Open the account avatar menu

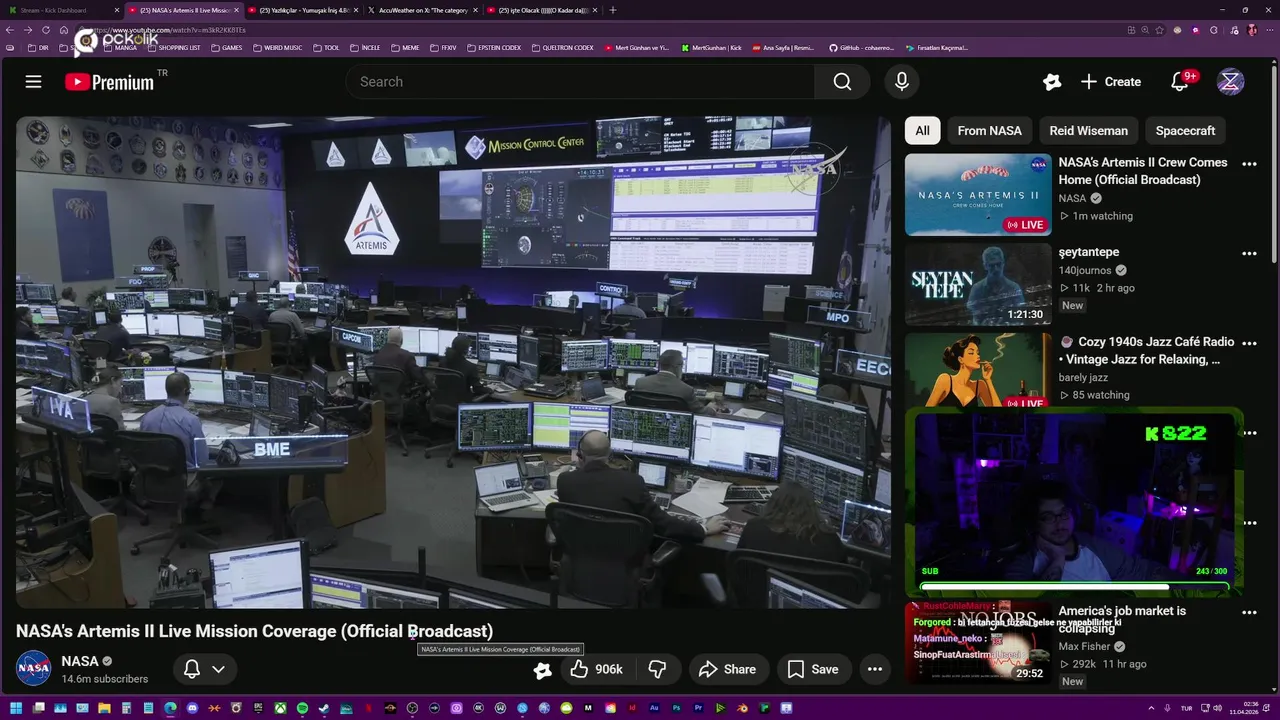tap(1230, 82)
